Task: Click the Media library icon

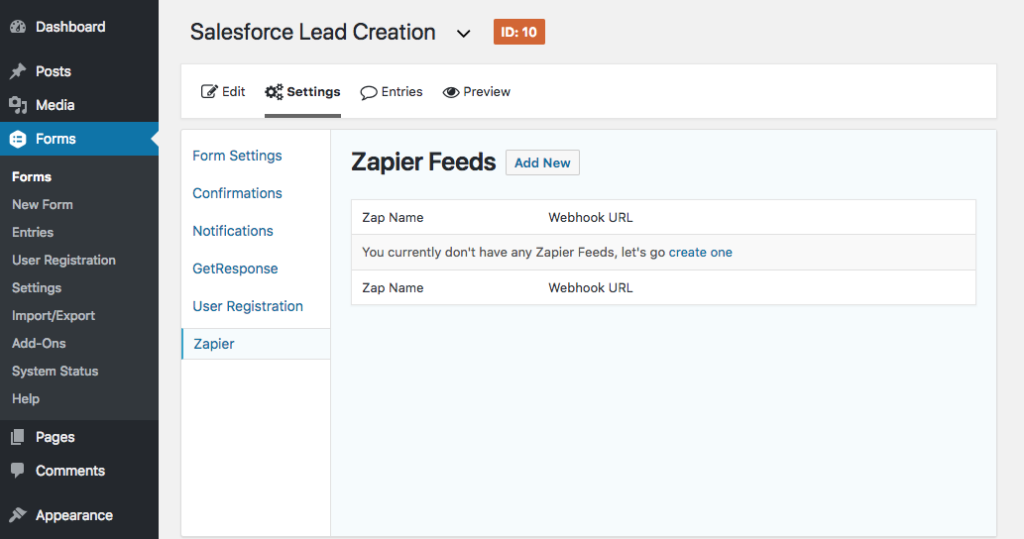Action: pos(18,105)
